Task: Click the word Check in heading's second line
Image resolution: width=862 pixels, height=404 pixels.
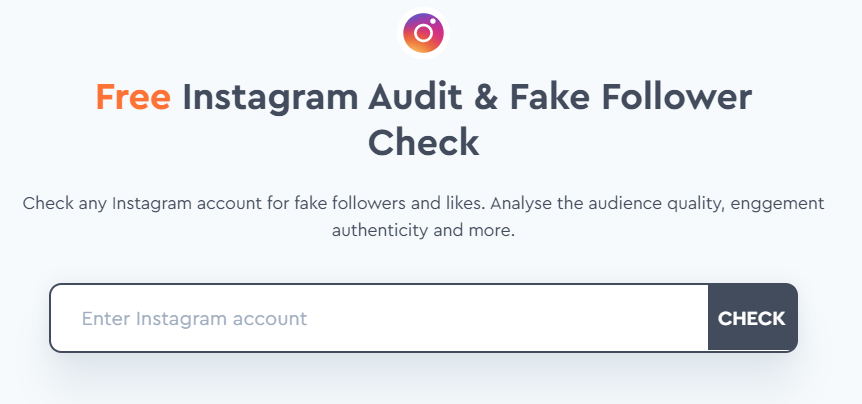Action: click(x=423, y=142)
